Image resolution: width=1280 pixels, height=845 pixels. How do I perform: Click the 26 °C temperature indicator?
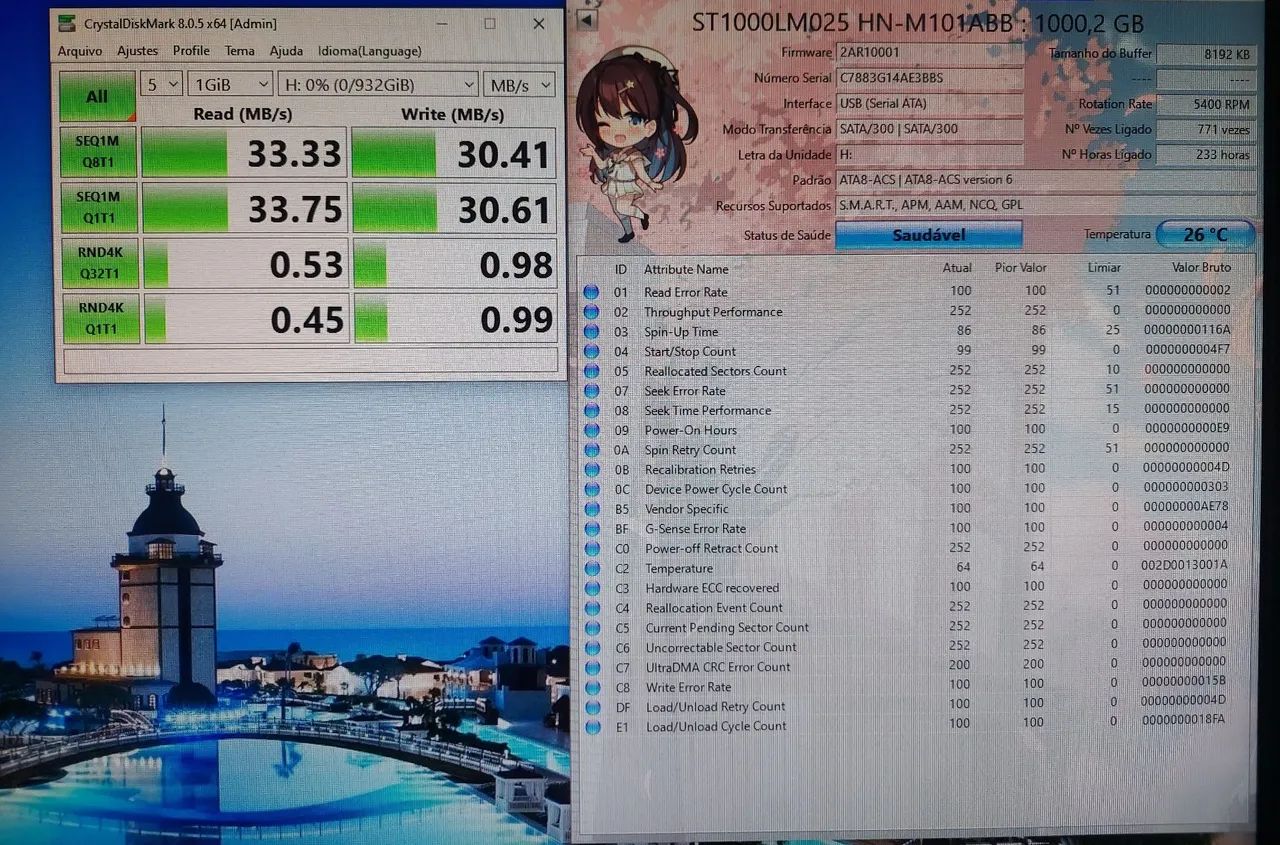coord(1205,235)
